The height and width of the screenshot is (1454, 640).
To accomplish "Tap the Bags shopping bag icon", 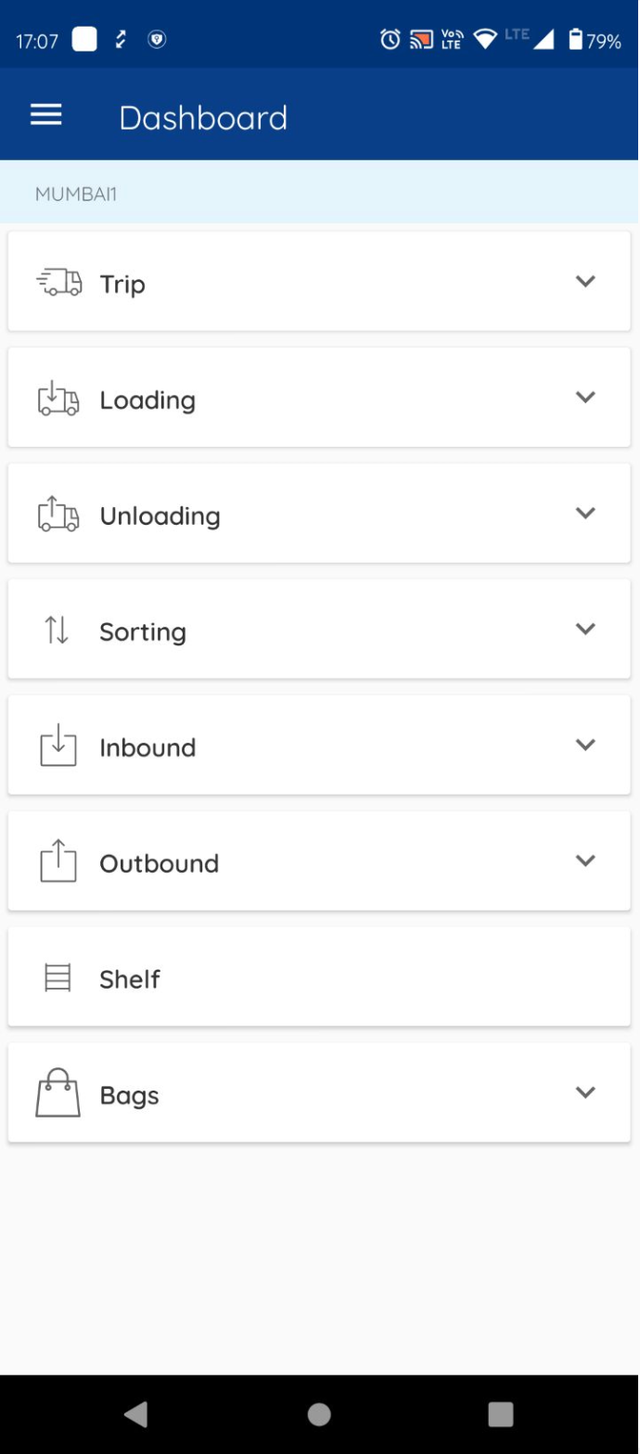I will point(58,1093).
